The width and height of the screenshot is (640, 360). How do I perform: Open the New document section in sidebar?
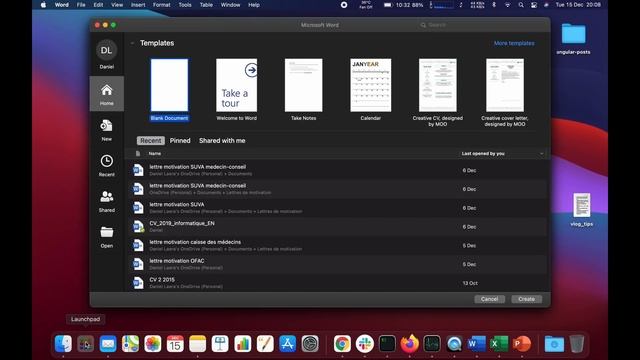coord(107,130)
